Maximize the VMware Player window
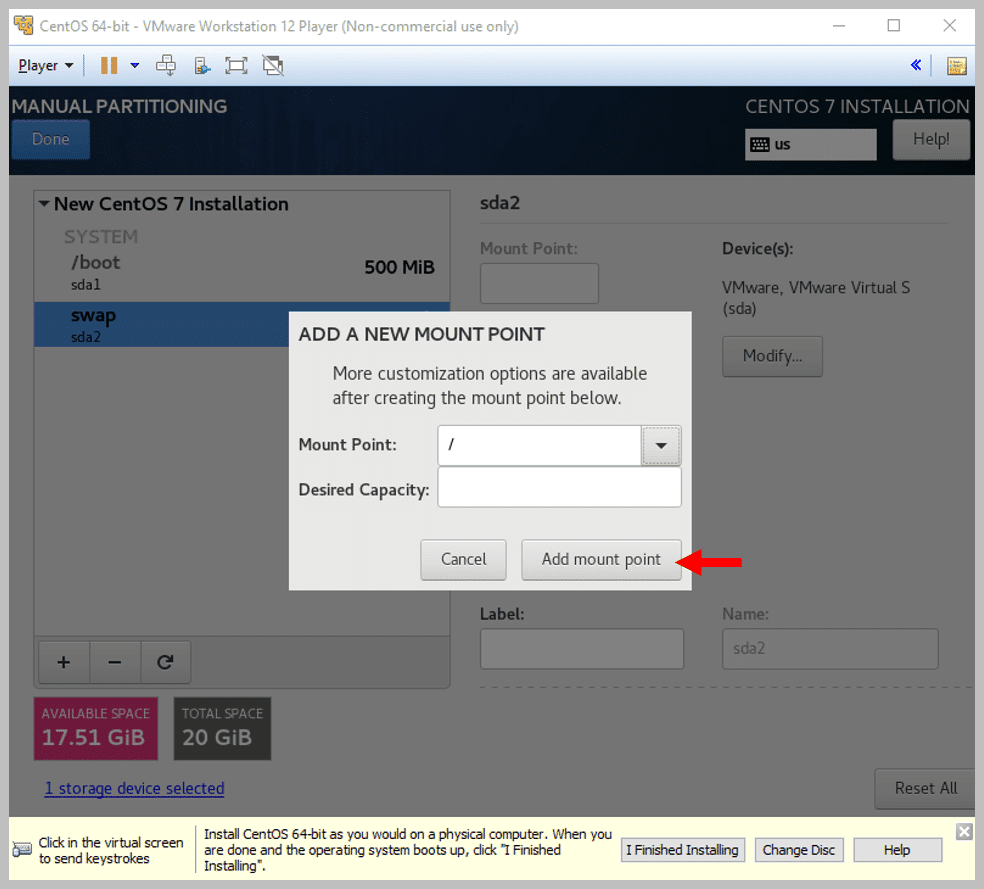 894,26
